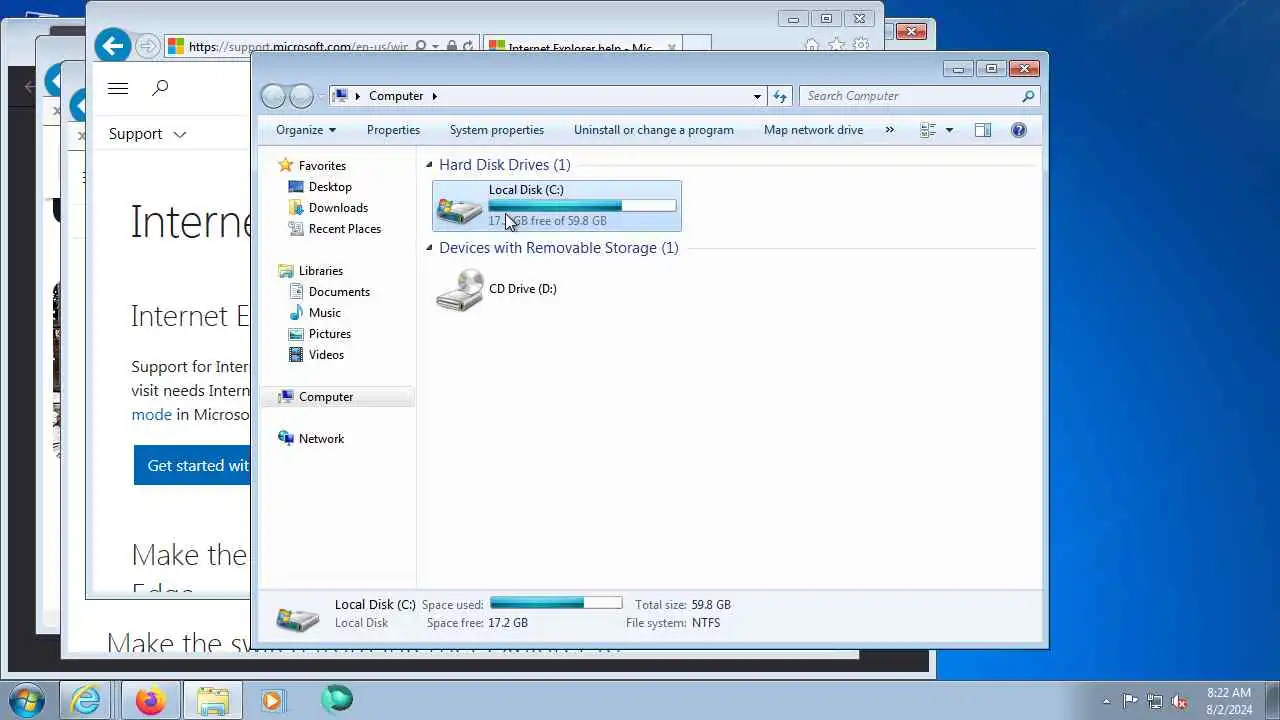Show more toolbar commands chevron
Viewport: 1280px width, 720px height.
pyautogui.click(x=889, y=130)
